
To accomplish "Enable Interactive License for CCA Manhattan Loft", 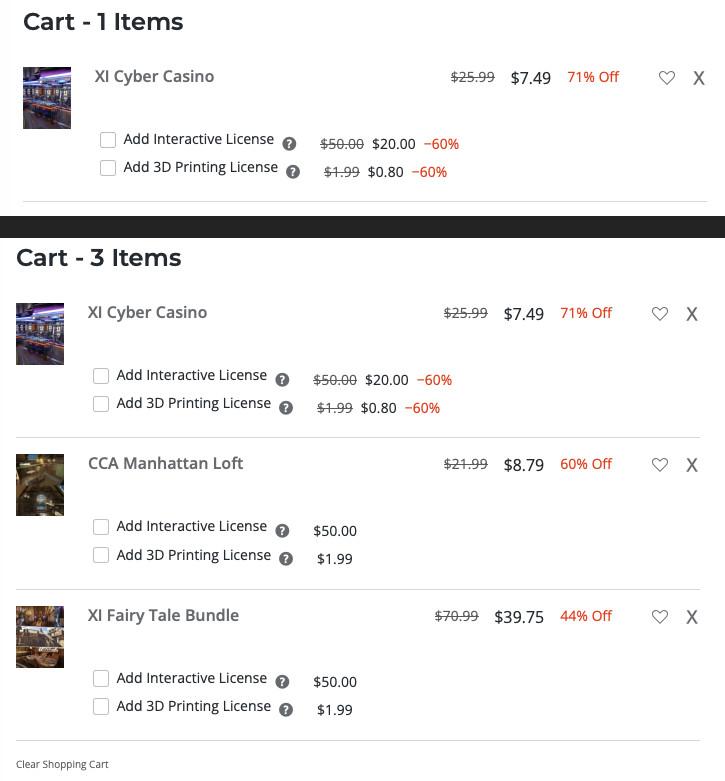I will pyautogui.click(x=101, y=527).
